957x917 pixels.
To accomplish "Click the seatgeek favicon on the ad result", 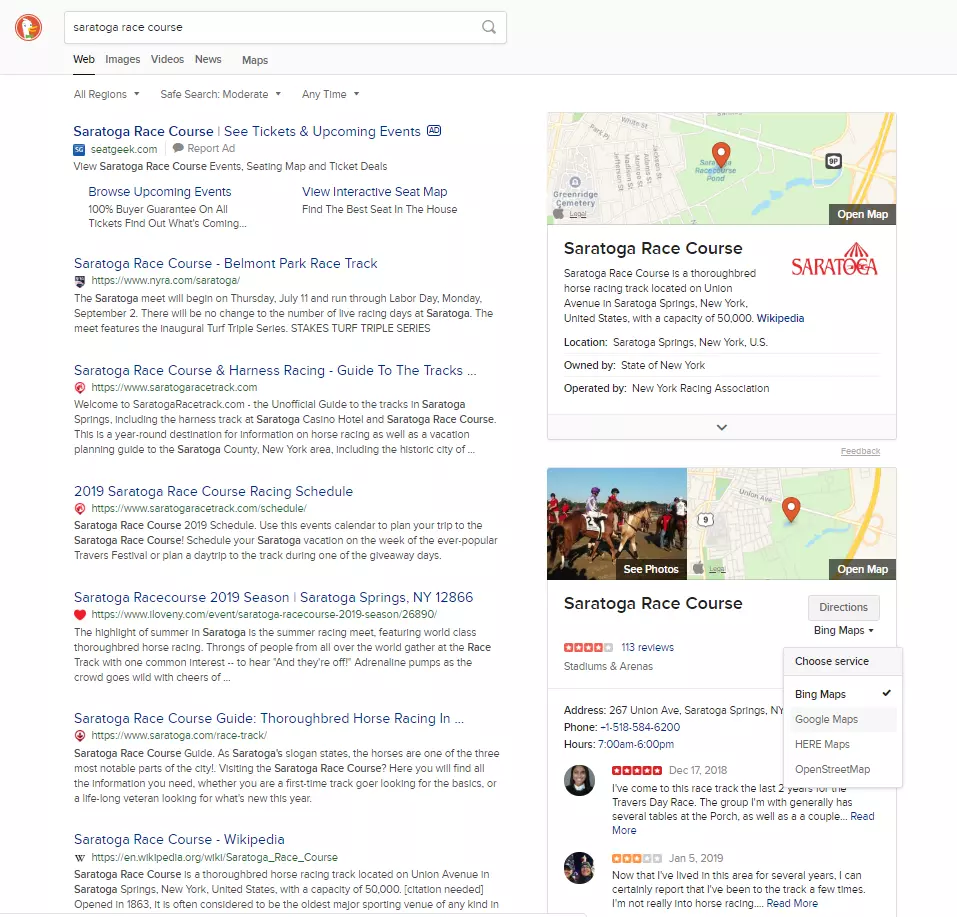I will (78, 149).
